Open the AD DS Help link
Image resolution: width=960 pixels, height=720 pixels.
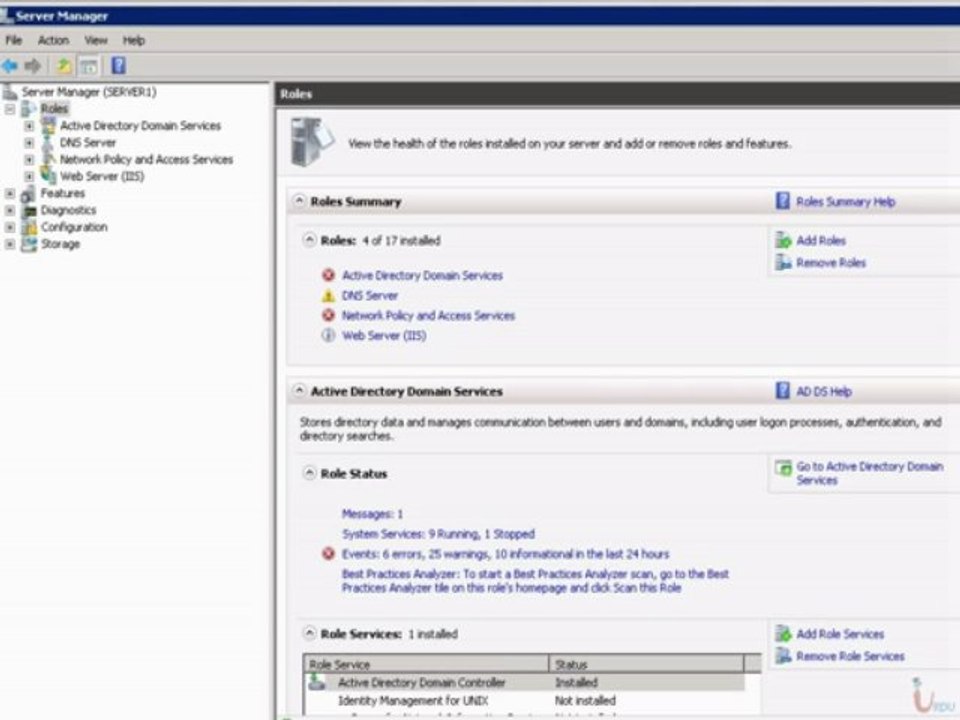click(823, 391)
